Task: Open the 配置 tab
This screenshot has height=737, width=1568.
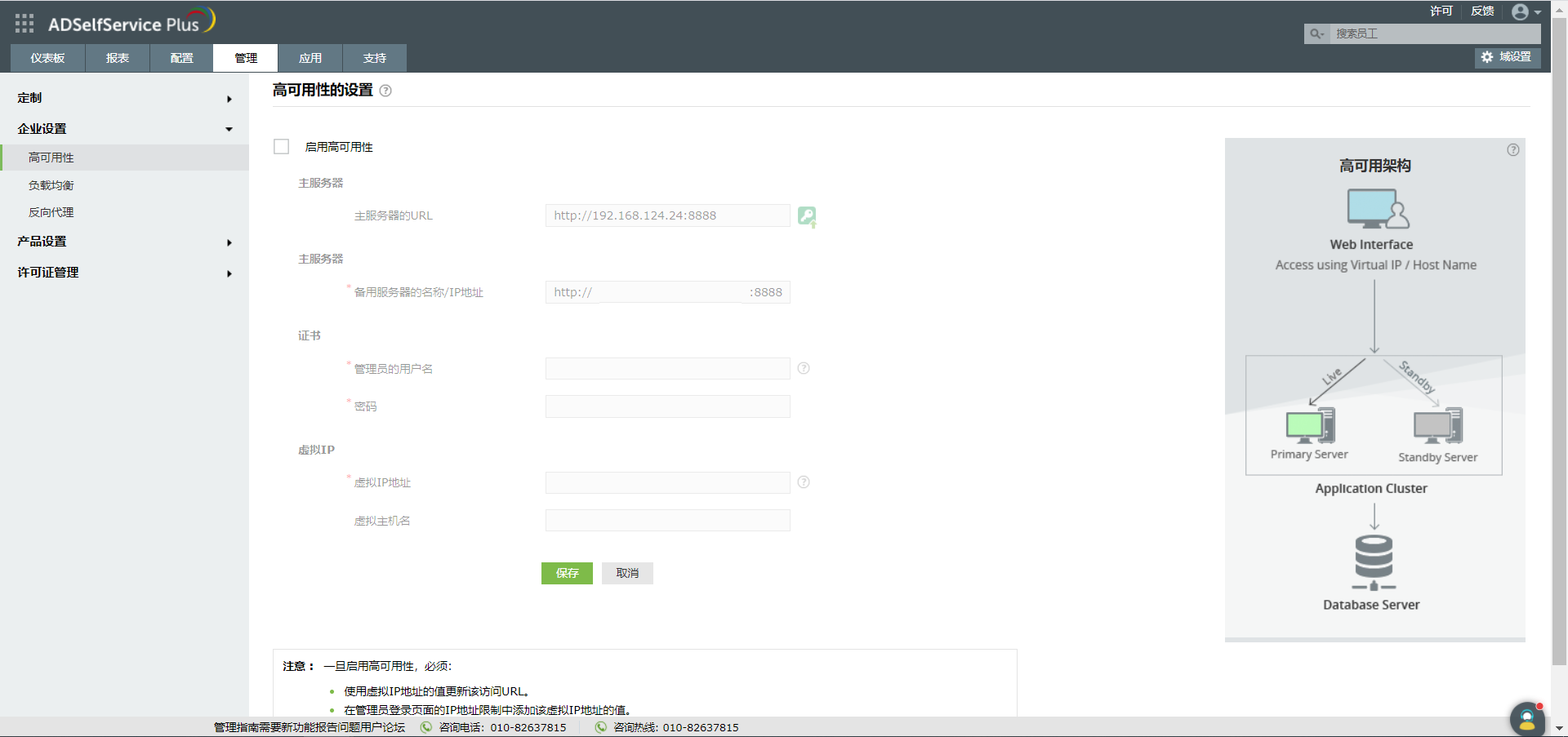Action: click(180, 57)
